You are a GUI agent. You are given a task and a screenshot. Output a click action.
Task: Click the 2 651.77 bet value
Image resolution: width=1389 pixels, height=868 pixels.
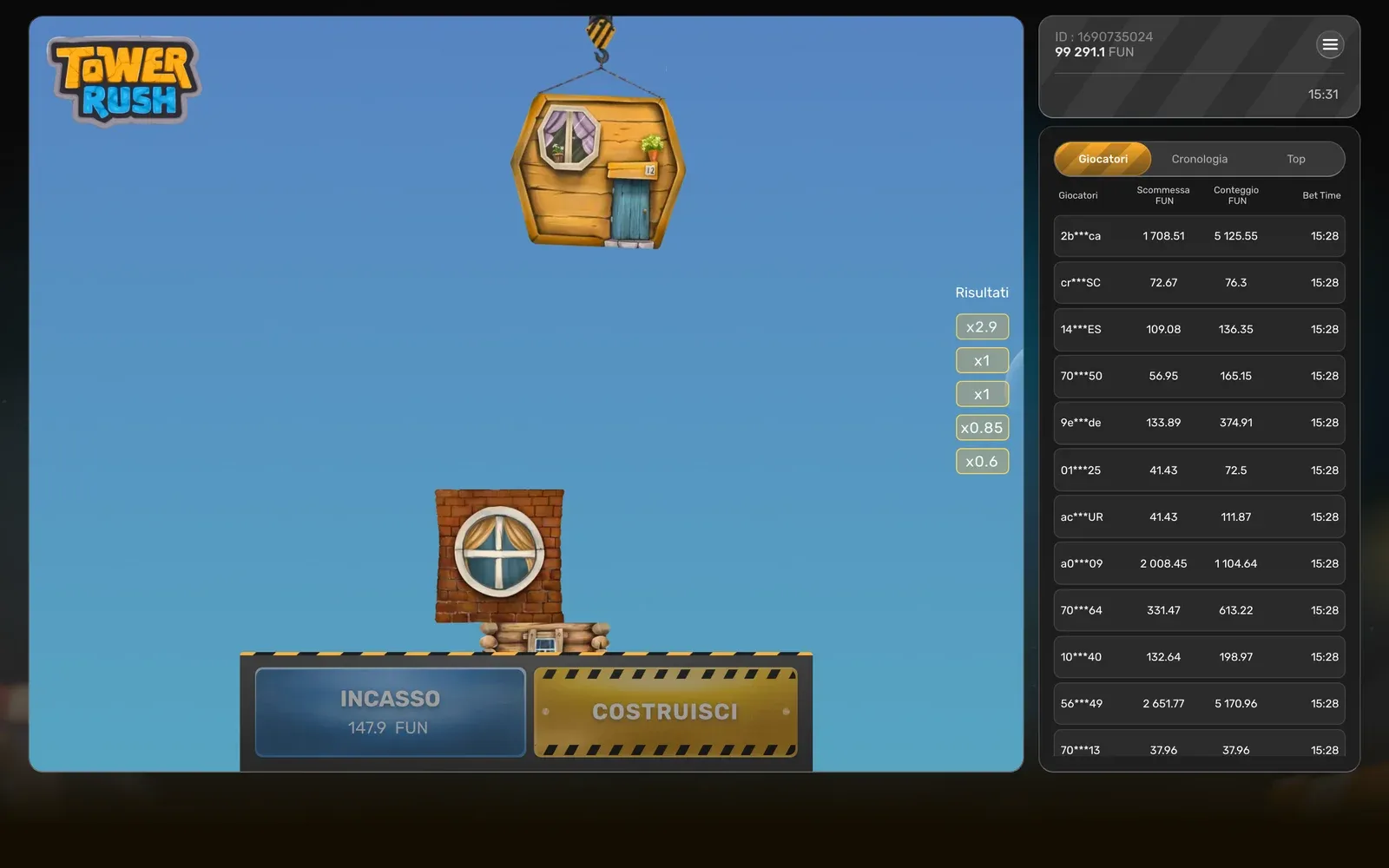click(x=1163, y=704)
